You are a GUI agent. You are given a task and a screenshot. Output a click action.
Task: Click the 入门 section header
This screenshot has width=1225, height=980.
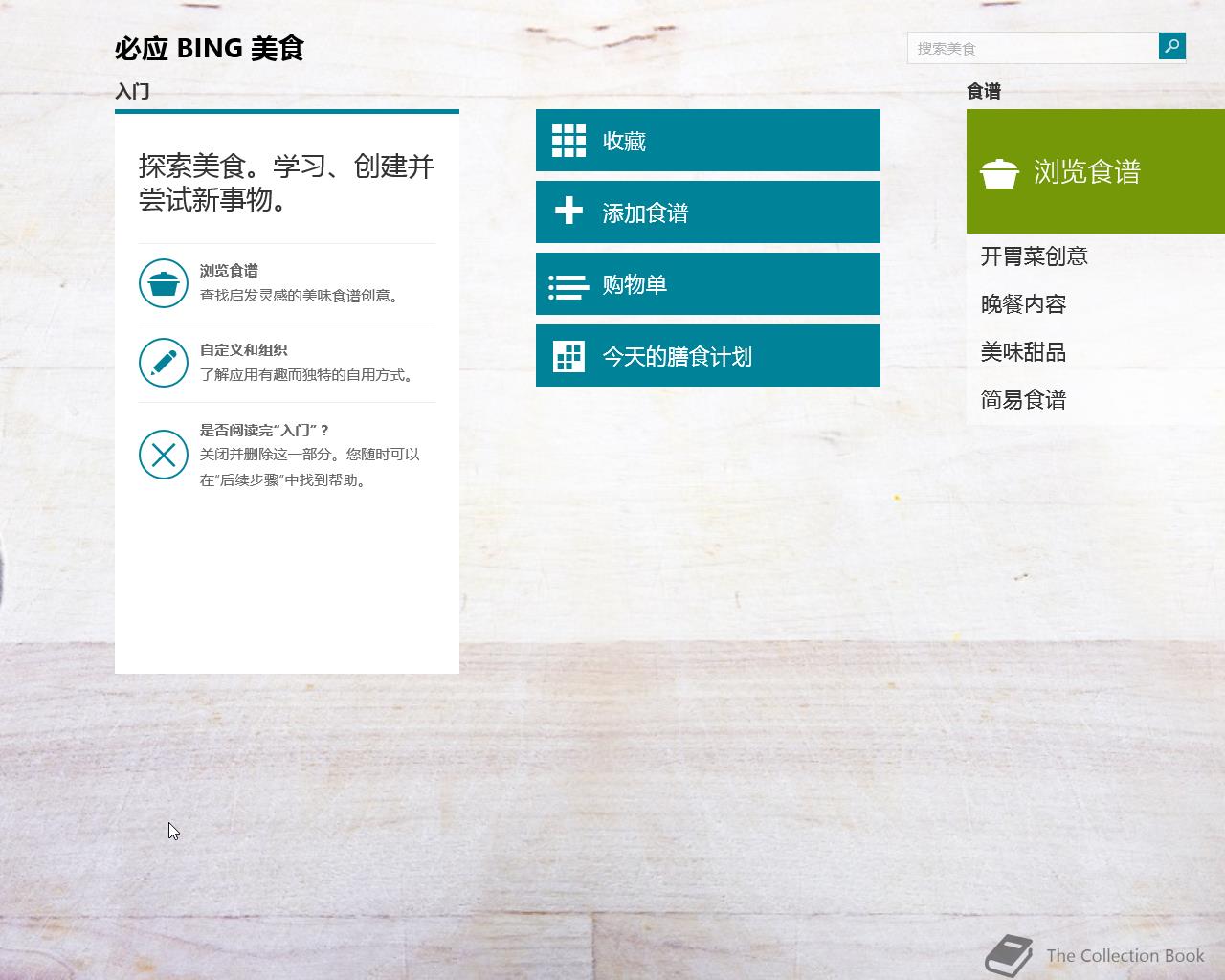tap(132, 91)
